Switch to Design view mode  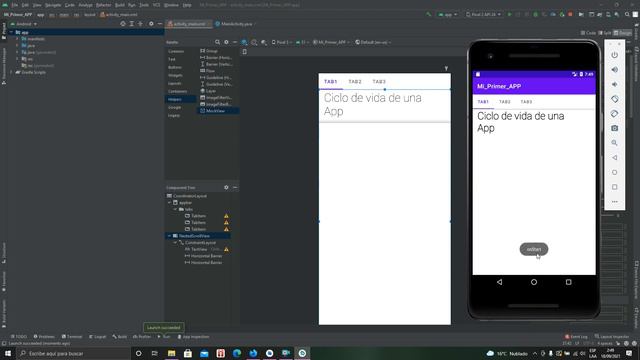pos(622,33)
